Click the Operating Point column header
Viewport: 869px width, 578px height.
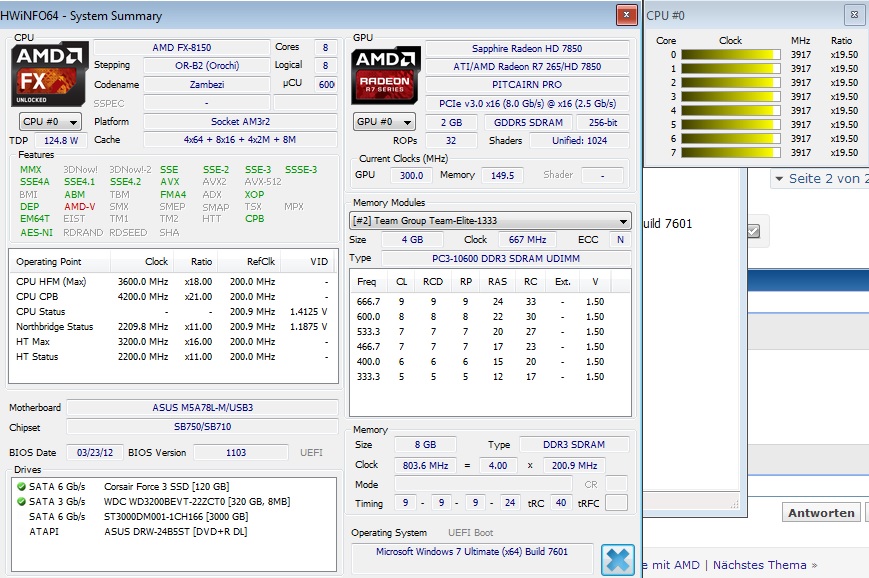[x=60, y=262]
